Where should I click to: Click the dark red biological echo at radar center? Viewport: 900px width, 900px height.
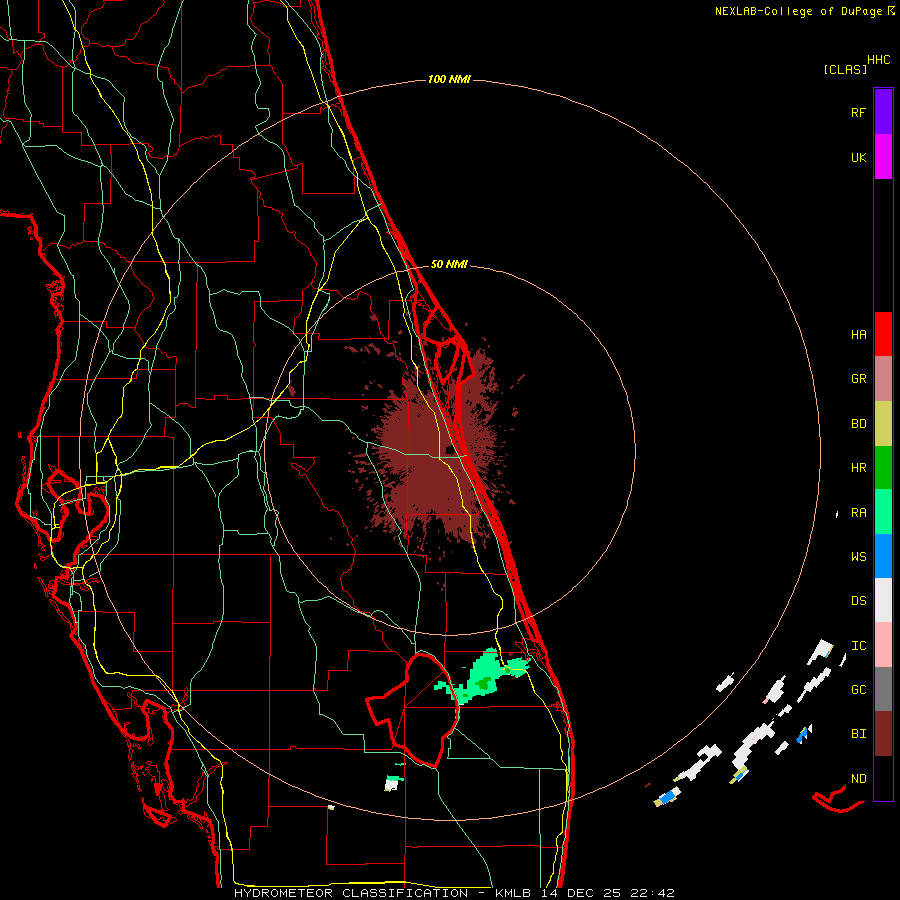(x=437, y=453)
